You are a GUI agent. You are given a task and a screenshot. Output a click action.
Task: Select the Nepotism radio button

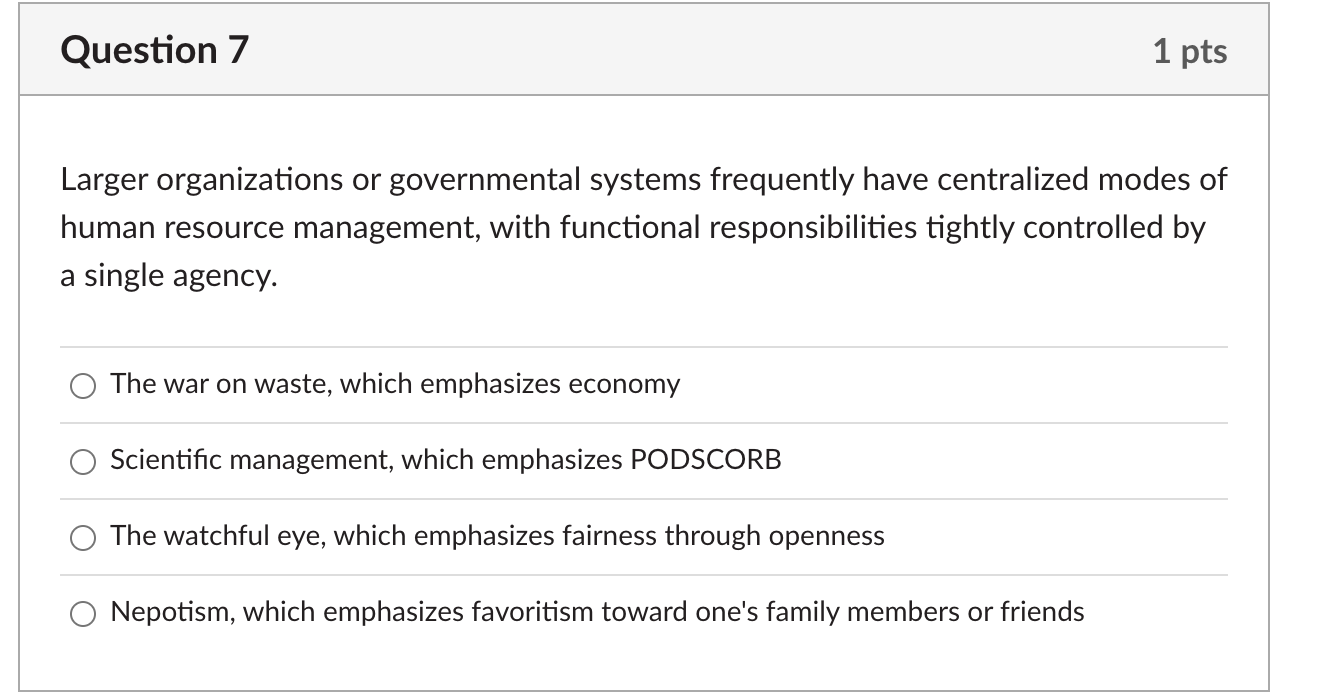(x=83, y=614)
